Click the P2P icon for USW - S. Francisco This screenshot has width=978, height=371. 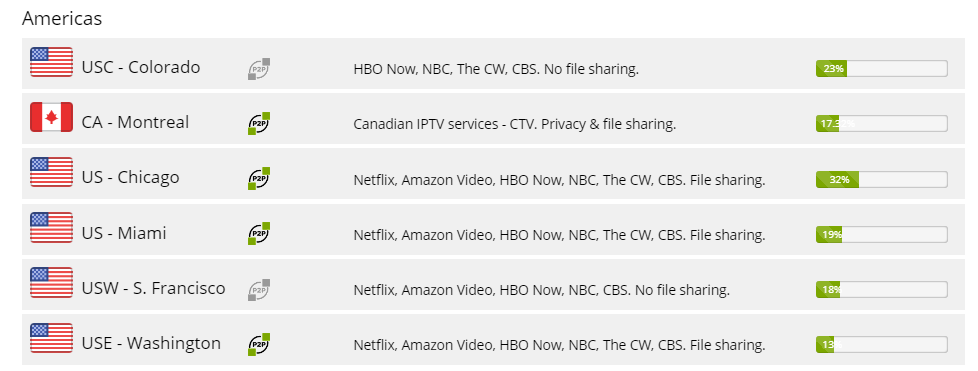click(259, 289)
